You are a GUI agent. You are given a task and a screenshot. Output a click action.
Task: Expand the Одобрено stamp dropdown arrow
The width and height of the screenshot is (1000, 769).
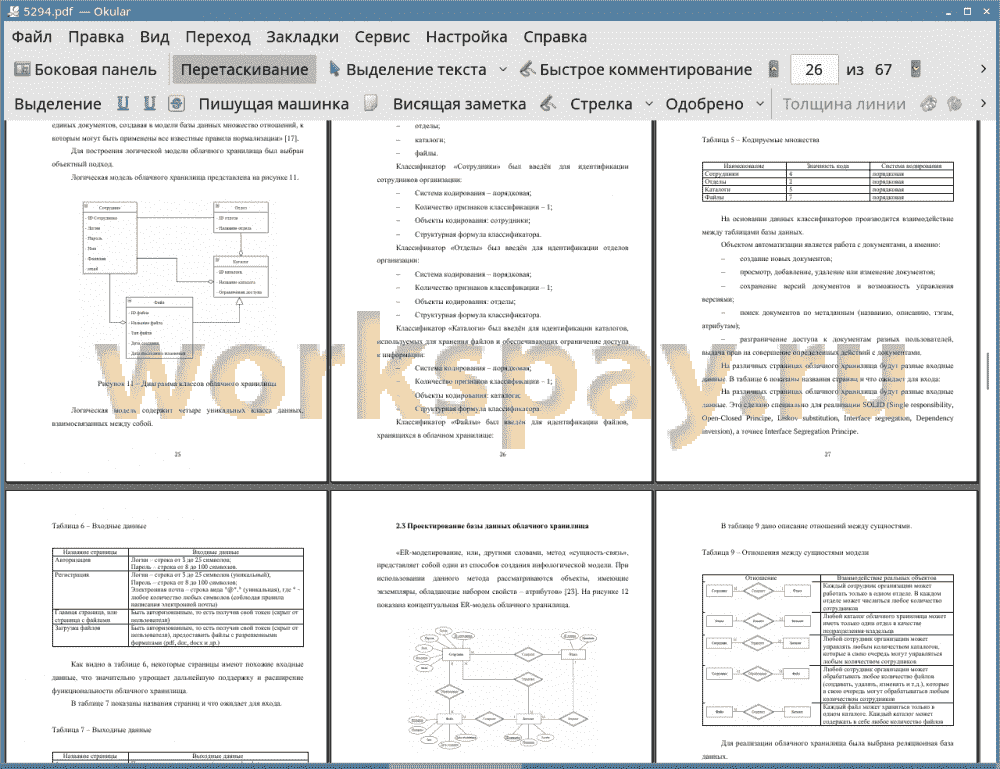(x=760, y=104)
